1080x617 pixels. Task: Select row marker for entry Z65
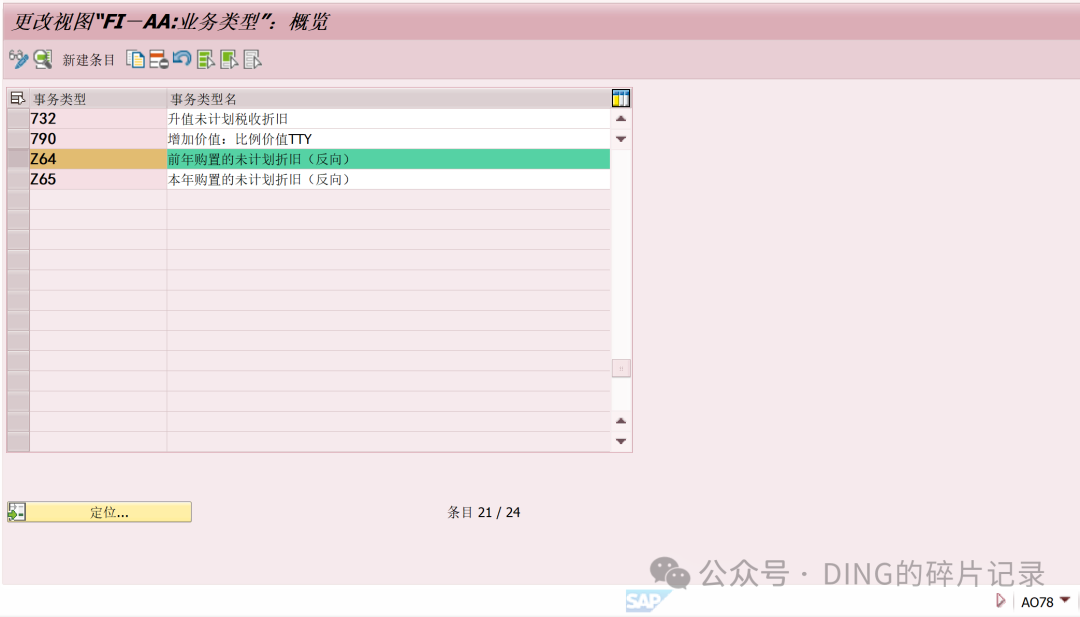(x=18, y=179)
